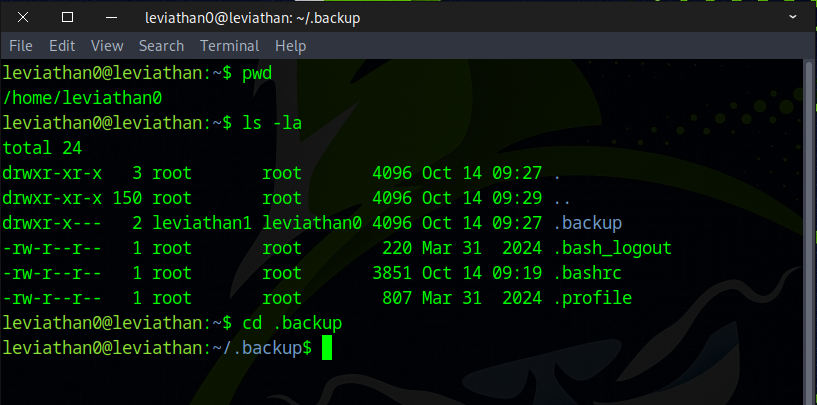Click the green block cursor at the prompt
Image resolution: width=817 pixels, height=405 pixels.
327,348
